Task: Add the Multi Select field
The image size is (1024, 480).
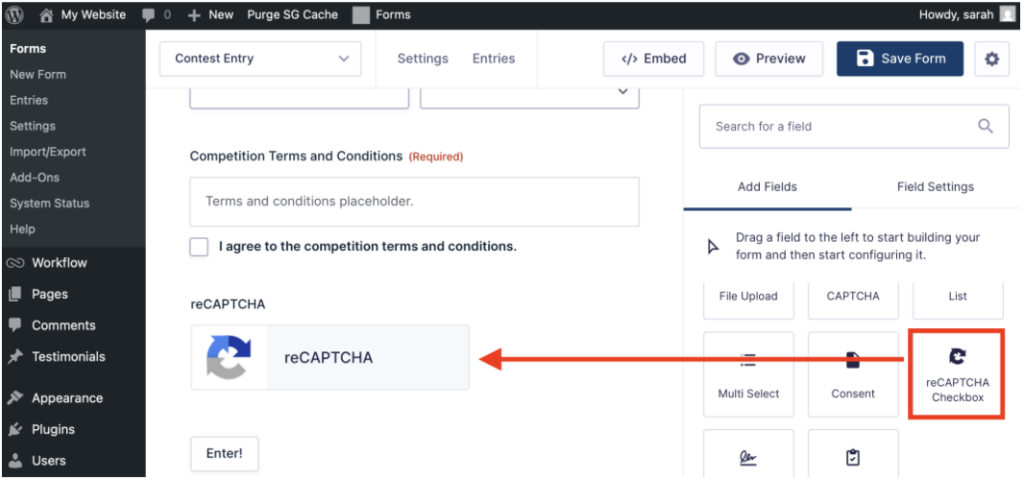Action: (748, 374)
